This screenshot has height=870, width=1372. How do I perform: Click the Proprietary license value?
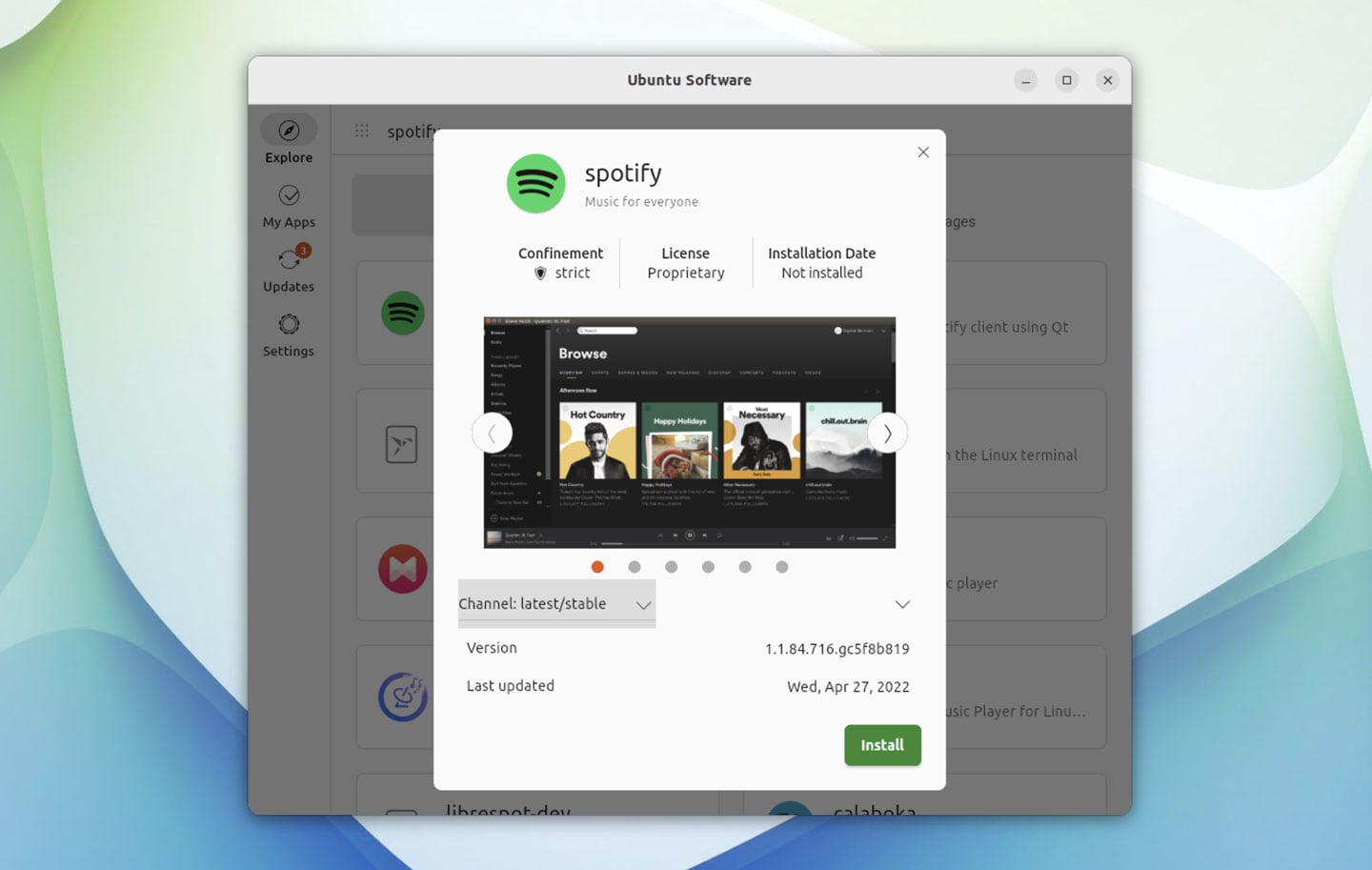coord(686,273)
